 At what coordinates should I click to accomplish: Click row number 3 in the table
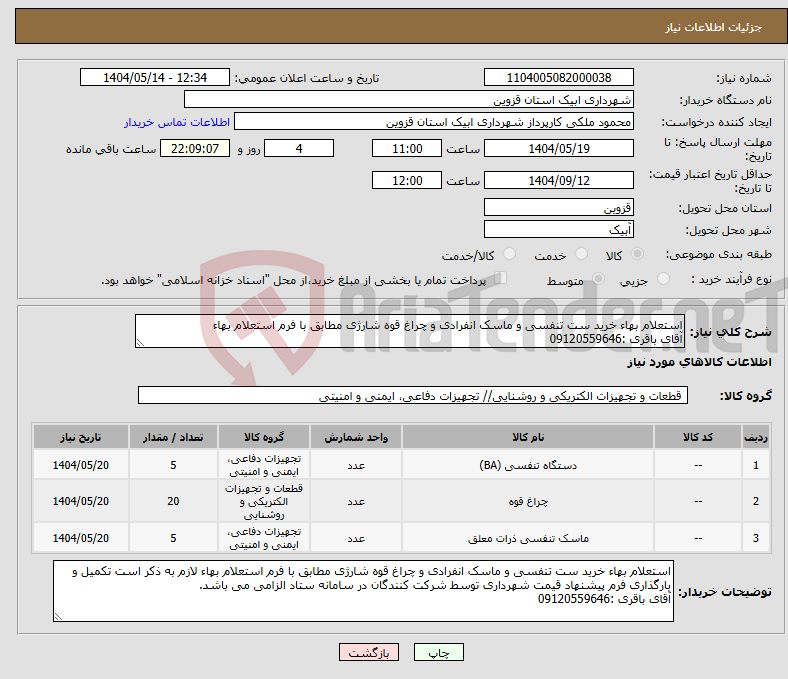click(756, 538)
